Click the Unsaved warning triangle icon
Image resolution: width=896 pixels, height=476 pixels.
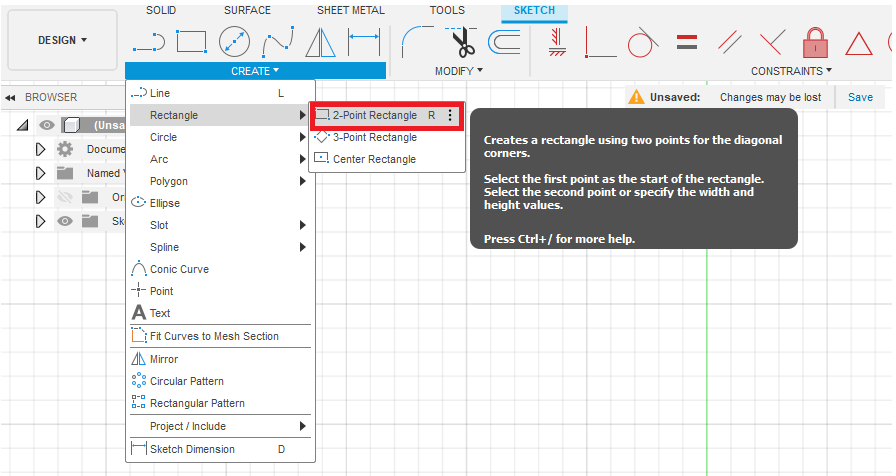point(636,97)
